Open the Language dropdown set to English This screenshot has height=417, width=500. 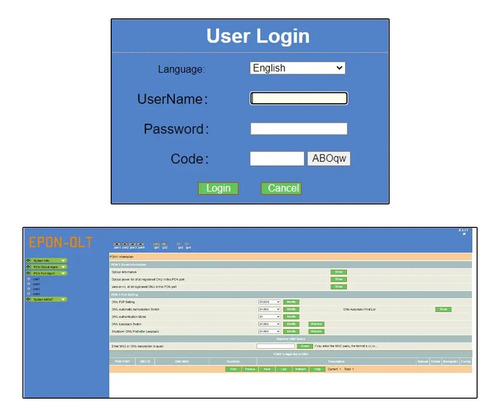pos(297,68)
